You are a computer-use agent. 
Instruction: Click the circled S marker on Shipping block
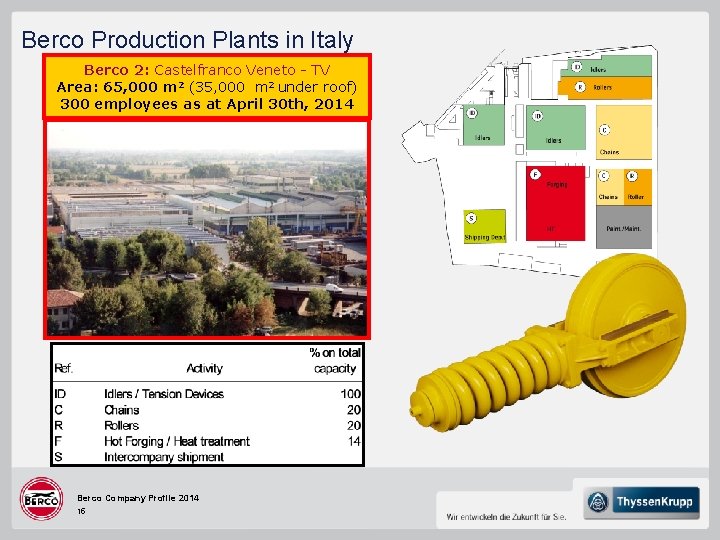[471, 218]
